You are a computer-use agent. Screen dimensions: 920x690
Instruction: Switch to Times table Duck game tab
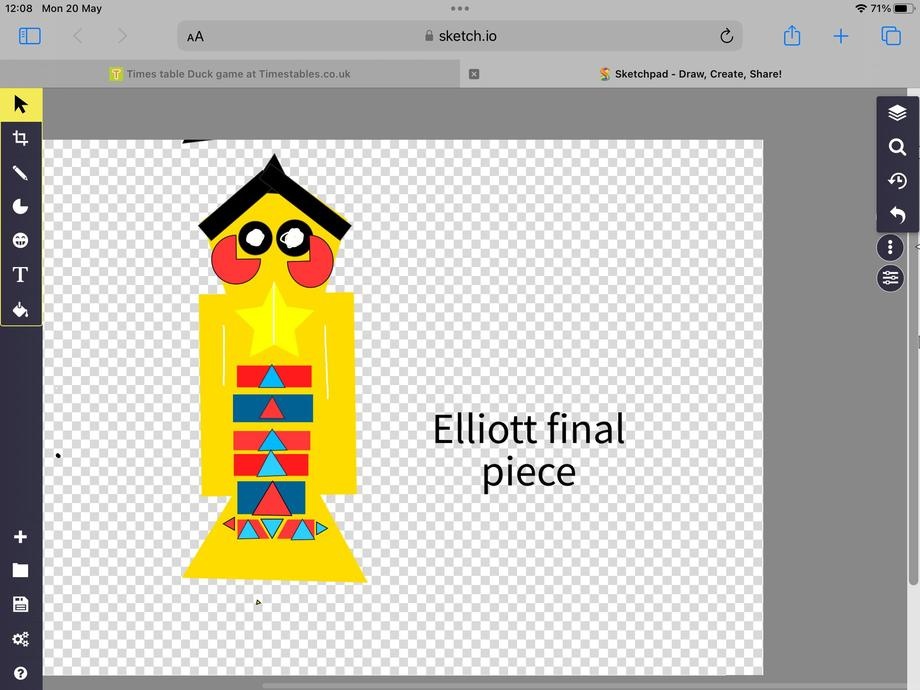click(x=229, y=74)
